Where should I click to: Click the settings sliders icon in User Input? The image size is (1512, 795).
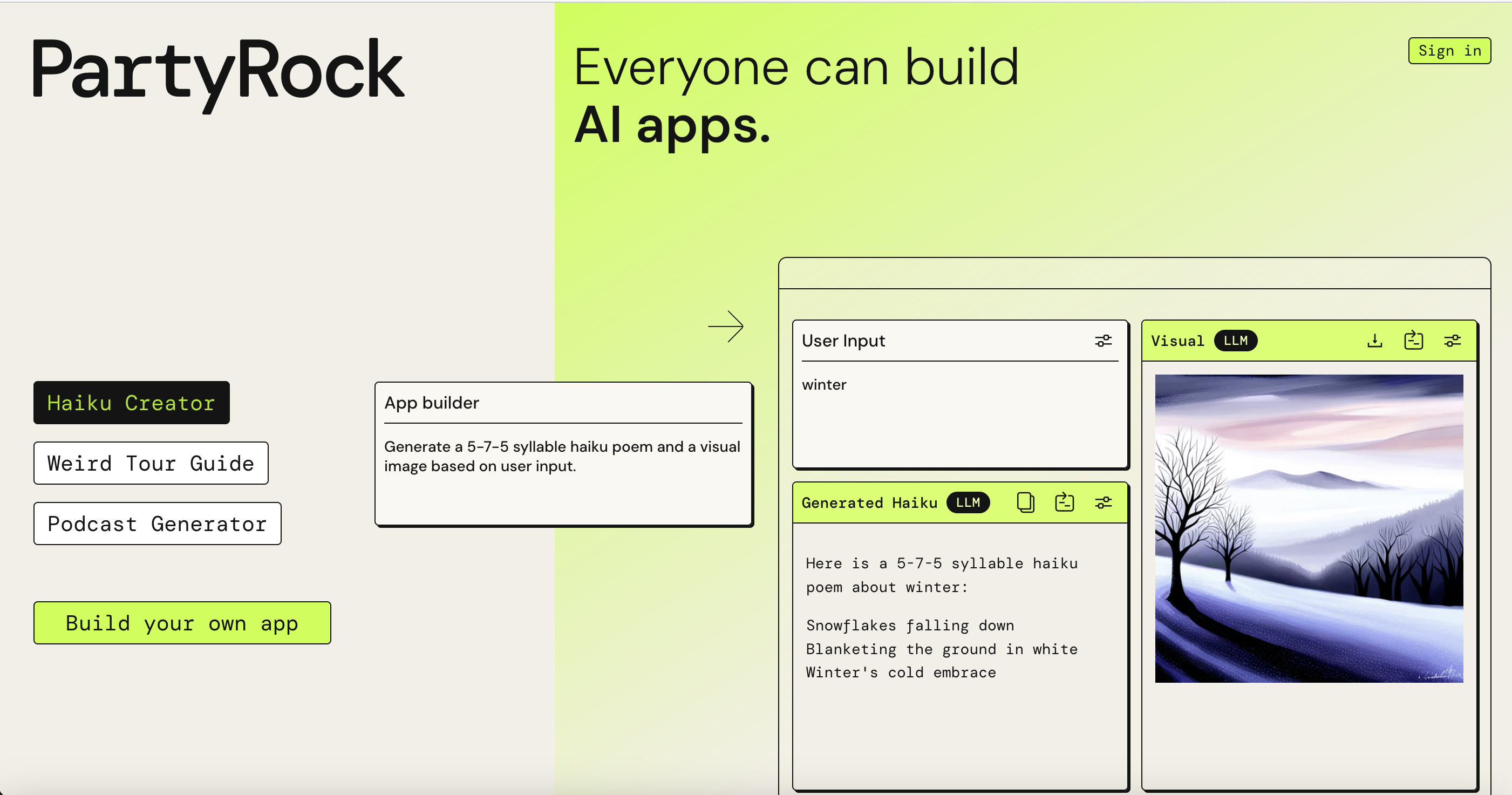tap(1103, 341)
